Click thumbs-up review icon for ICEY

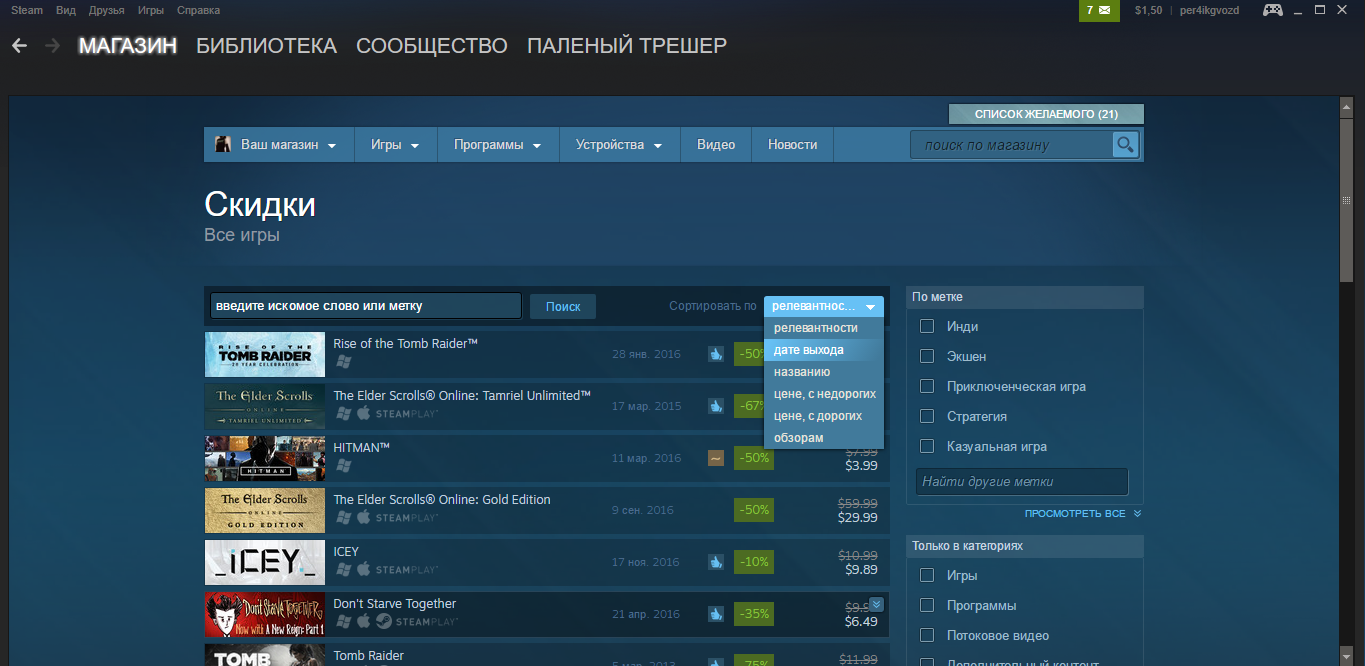716,562
